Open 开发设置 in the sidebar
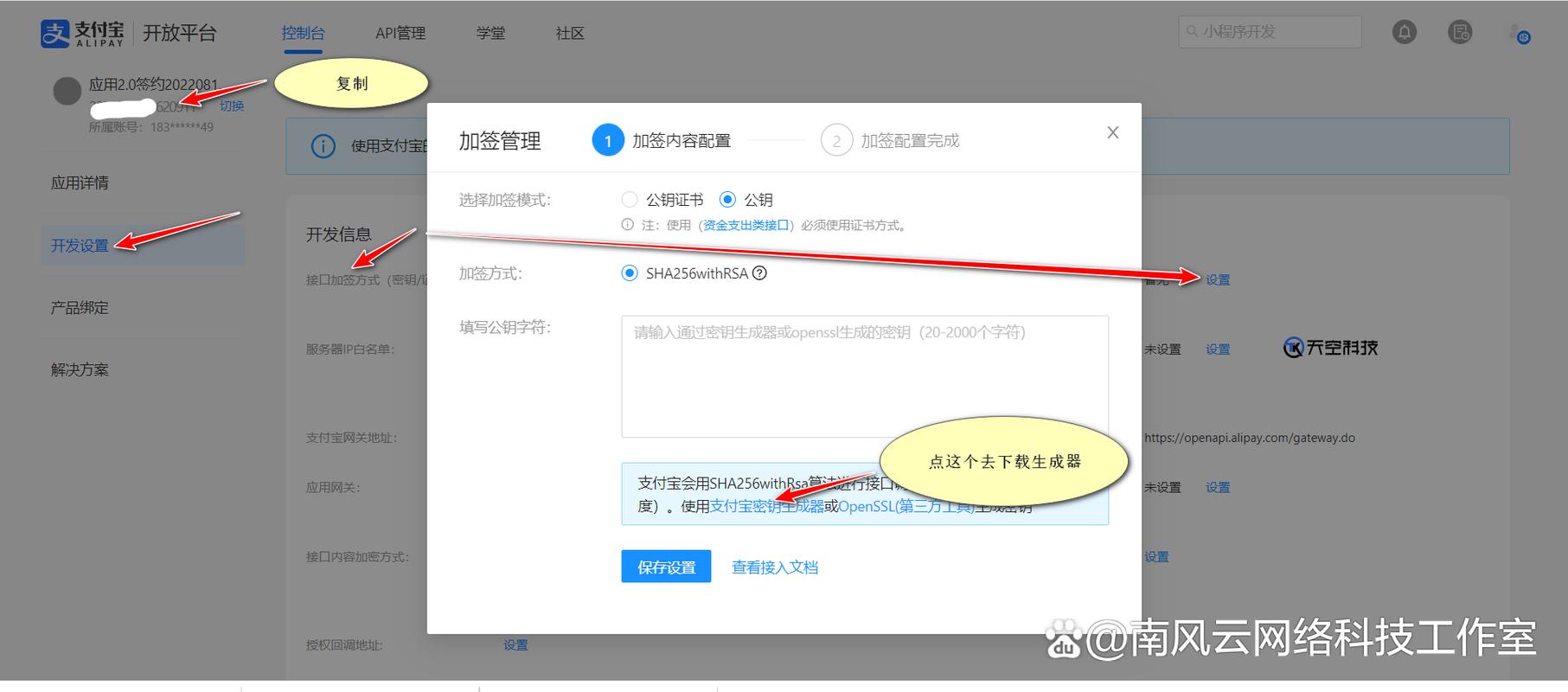 [x=143, y=246]
